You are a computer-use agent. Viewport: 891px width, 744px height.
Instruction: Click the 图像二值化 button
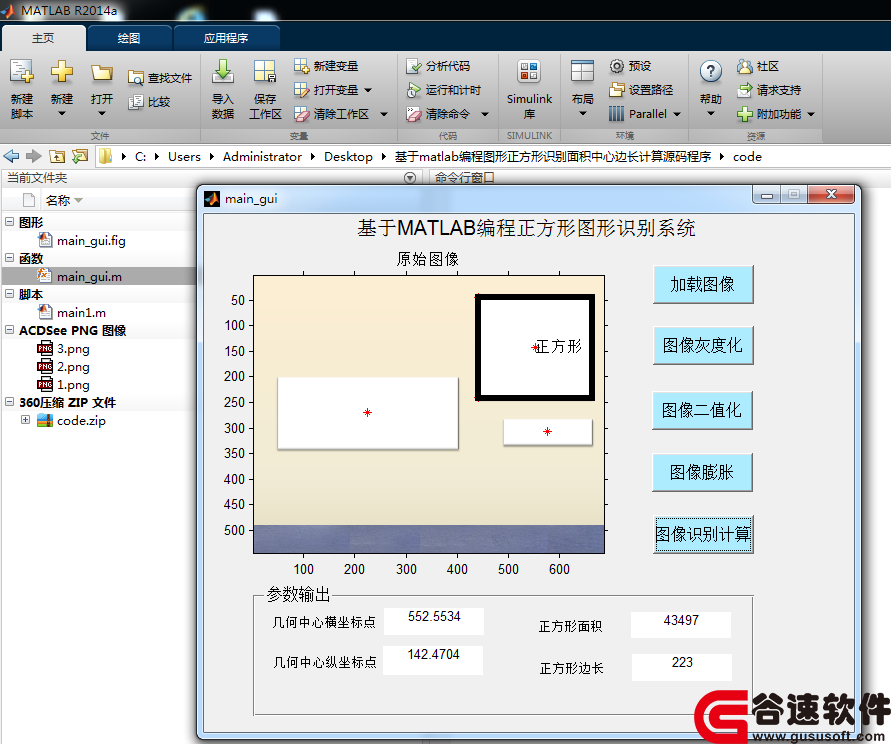click(x=702, y=410)
